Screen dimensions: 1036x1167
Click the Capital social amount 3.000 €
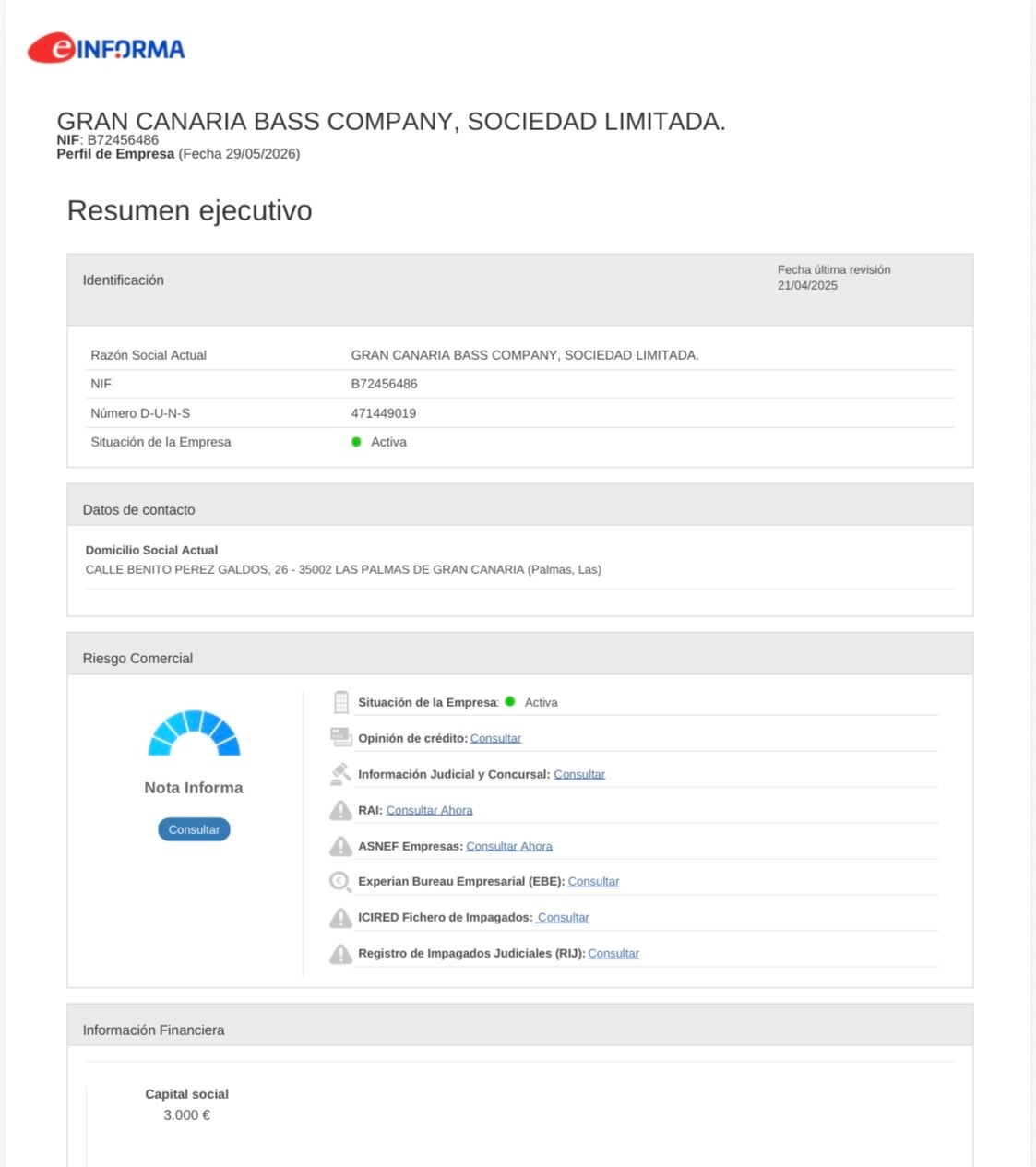tap(186, 1114)
